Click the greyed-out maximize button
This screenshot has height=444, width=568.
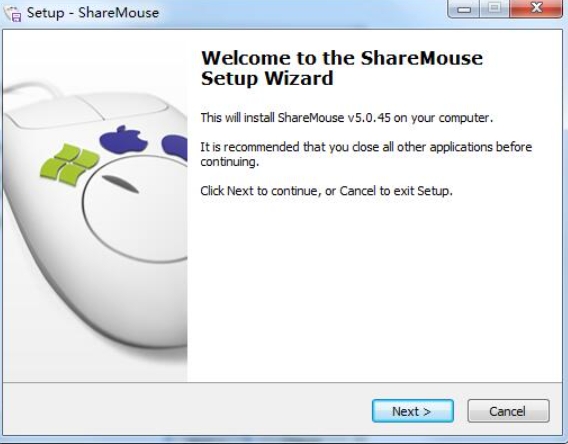click(x=494, y=9)
